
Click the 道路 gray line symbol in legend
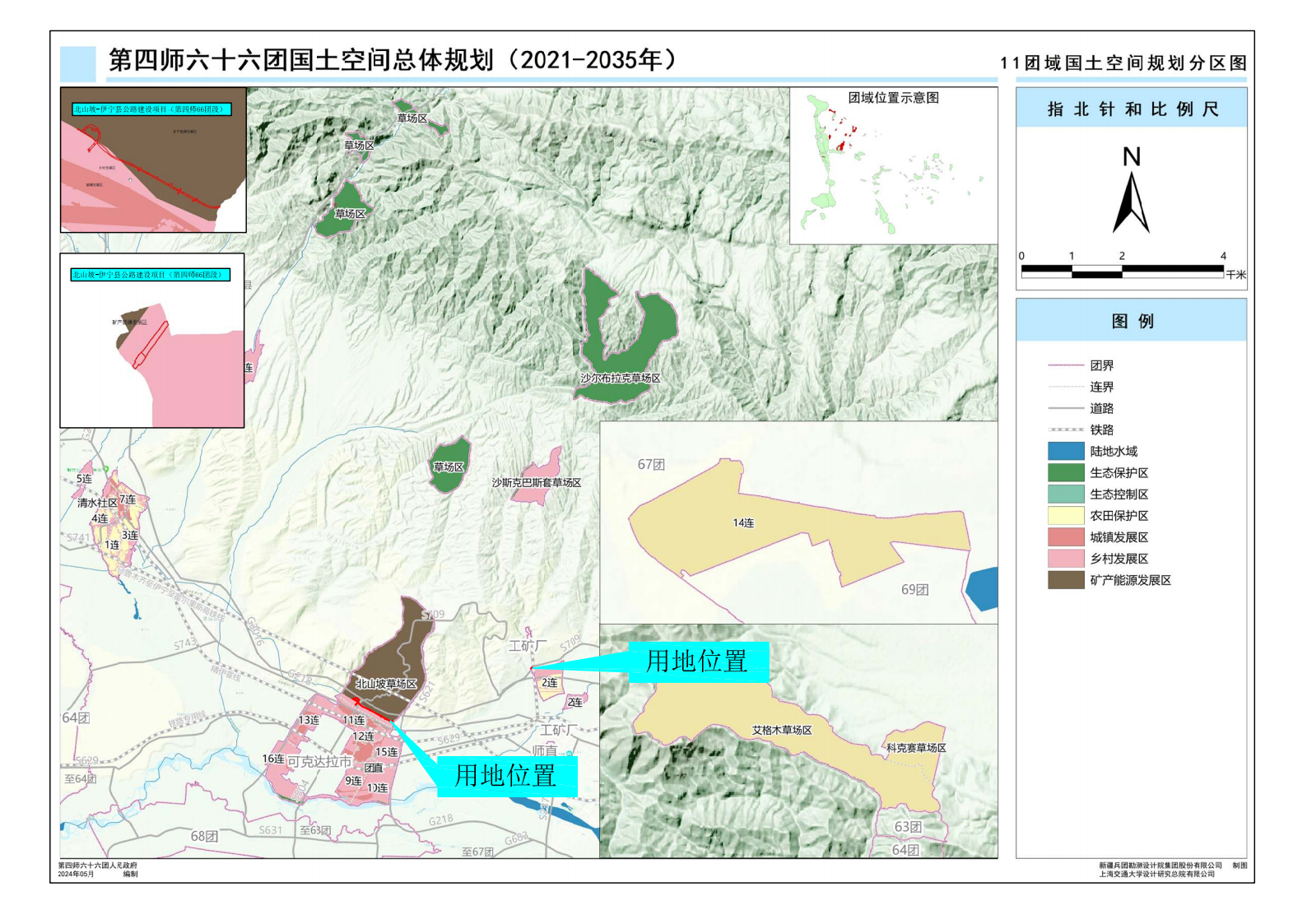1066,408
